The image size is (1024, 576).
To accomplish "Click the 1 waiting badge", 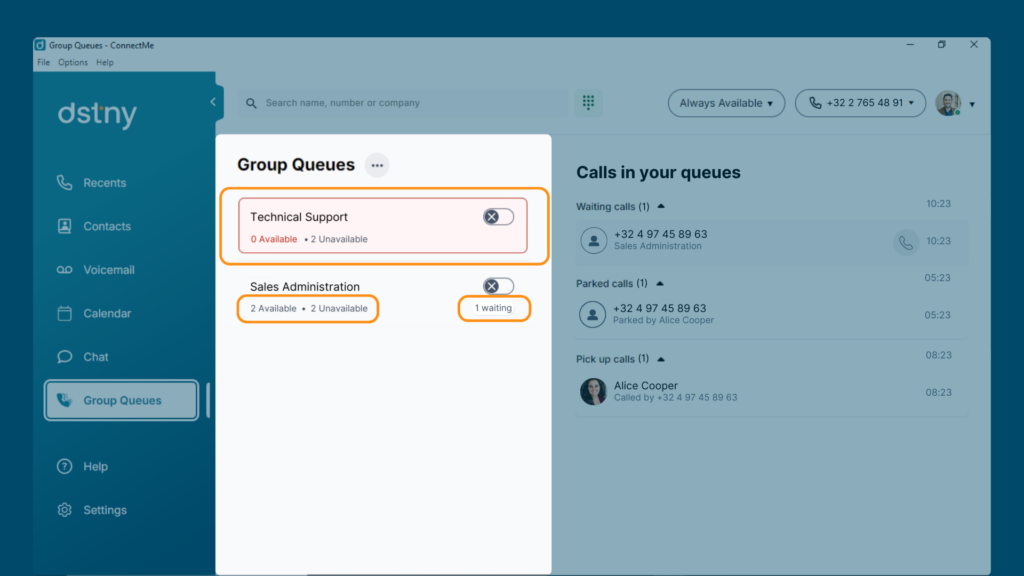I will 493,308.
